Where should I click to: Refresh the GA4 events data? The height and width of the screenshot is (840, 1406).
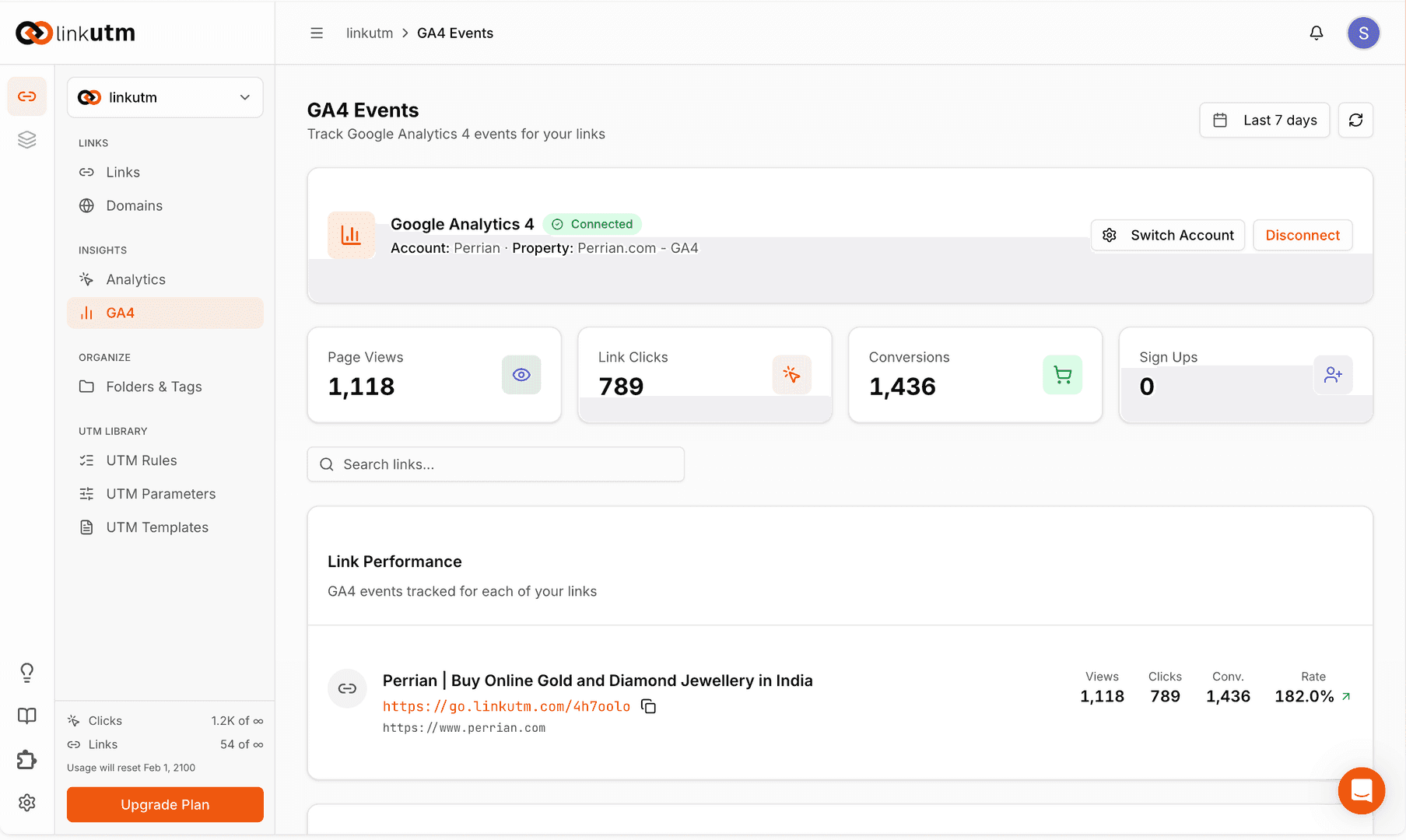click(1355, 120)
